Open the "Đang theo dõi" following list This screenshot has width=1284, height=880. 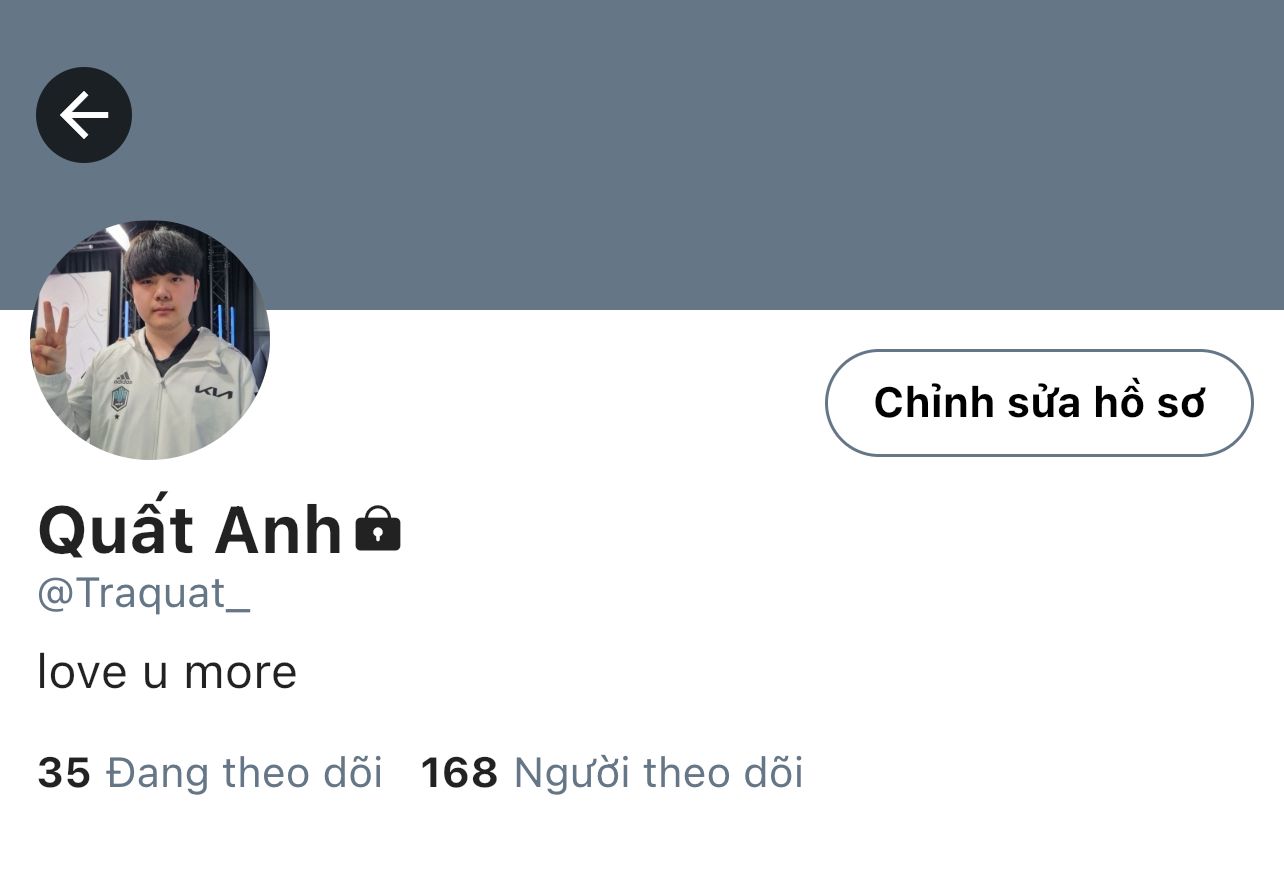(244, 773)
